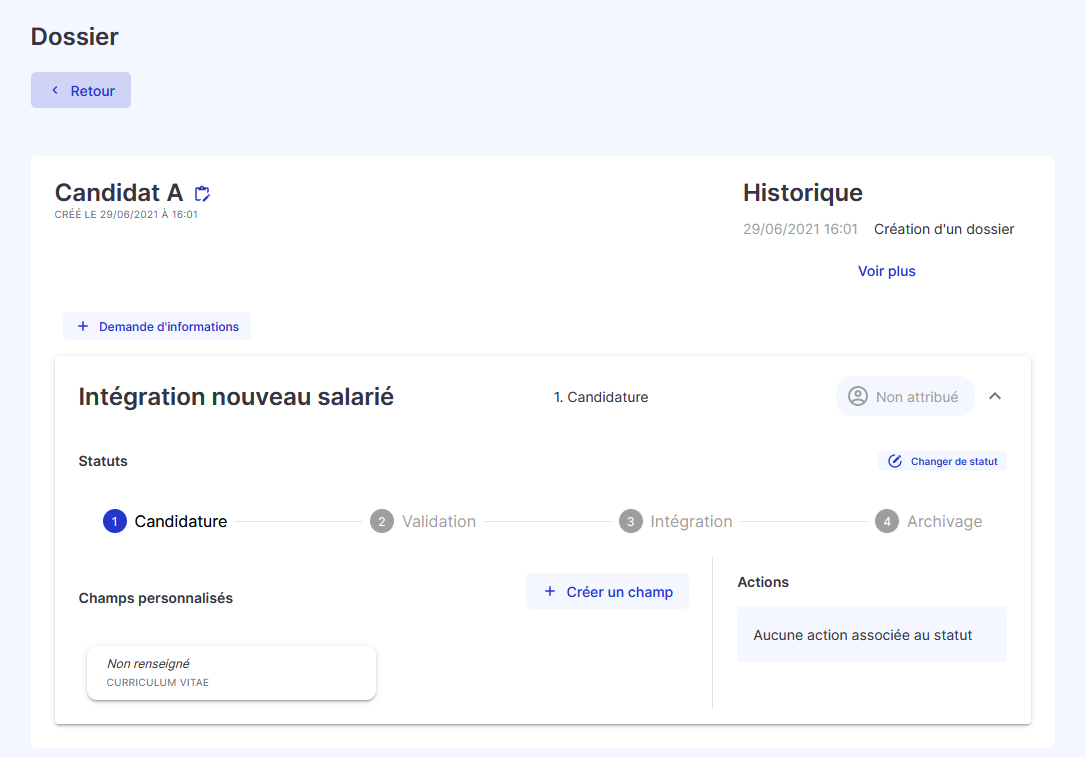Open the Changer de statut picker

[941, 460]
